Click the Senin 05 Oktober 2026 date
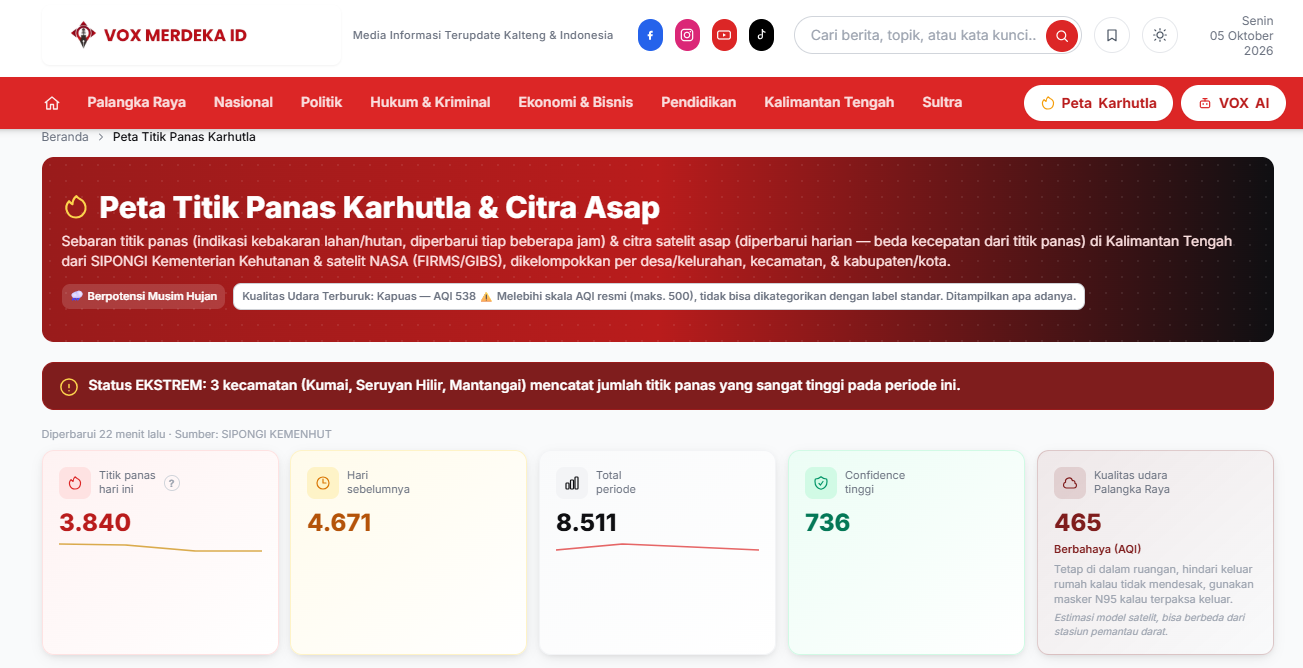 [1241, 35]
